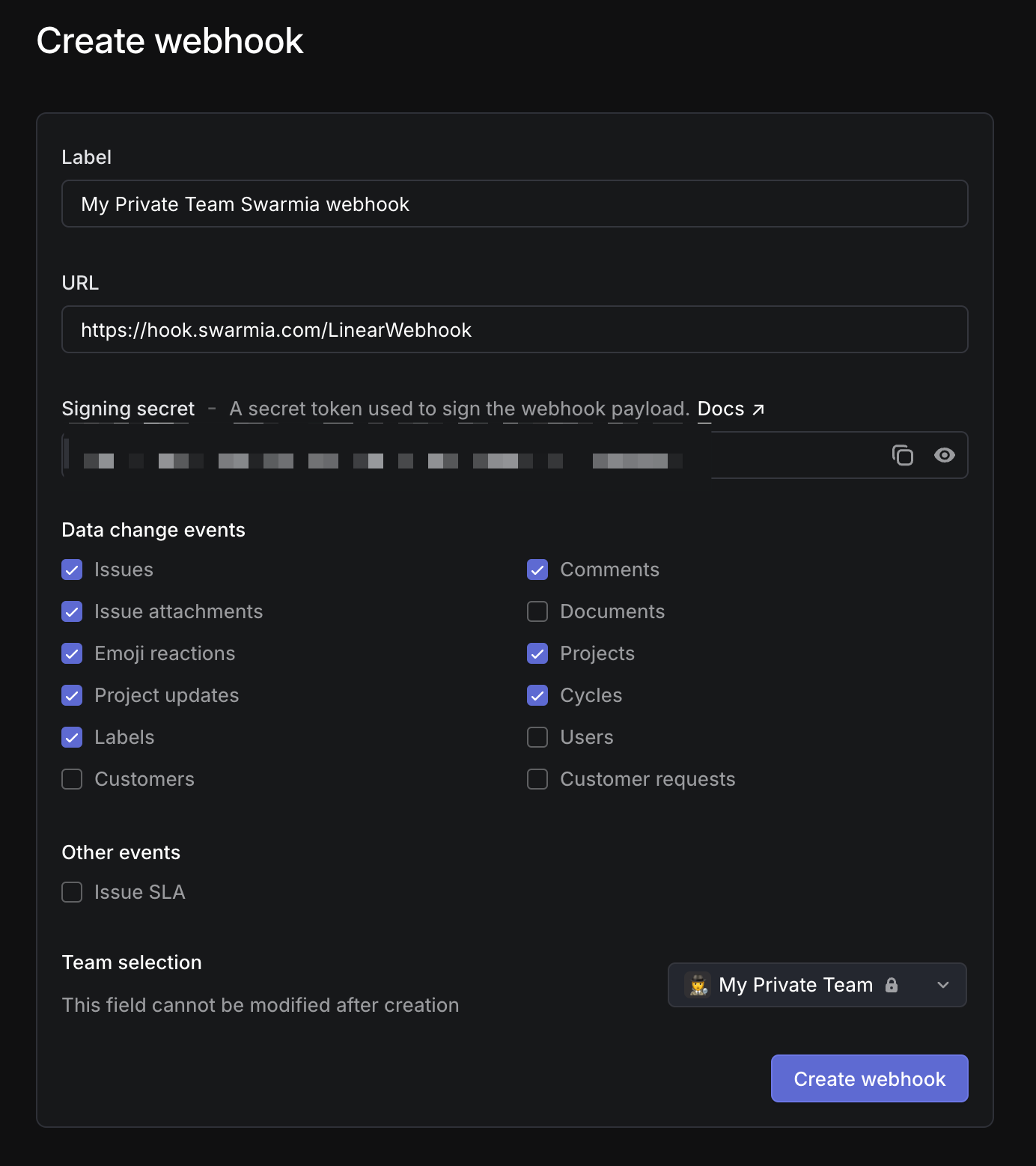Reveal the signing secret with eye icon
The image size is (1036, 1166).
click(x=944, y=455)
